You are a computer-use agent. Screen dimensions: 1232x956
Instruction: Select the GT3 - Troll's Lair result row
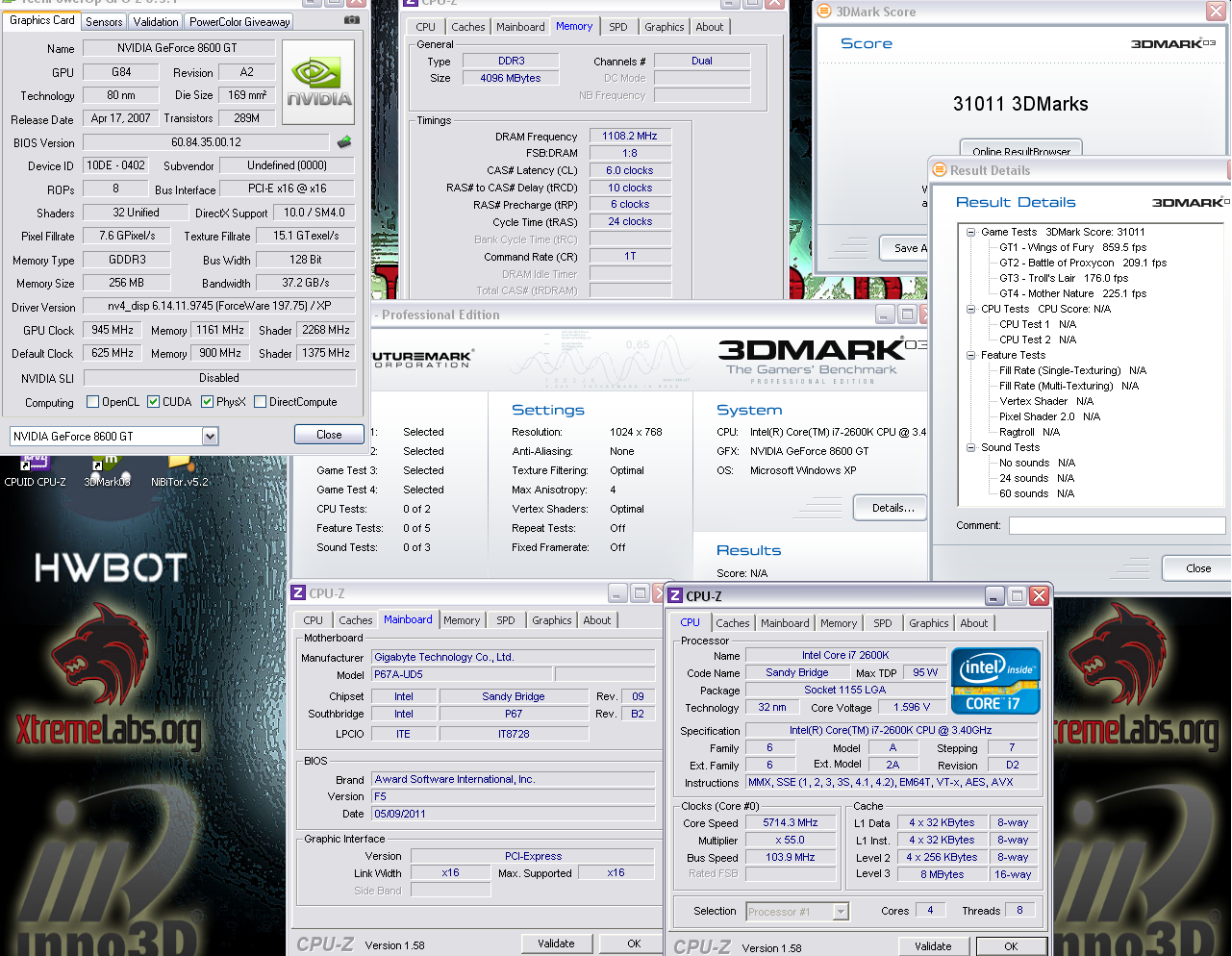1064,278
